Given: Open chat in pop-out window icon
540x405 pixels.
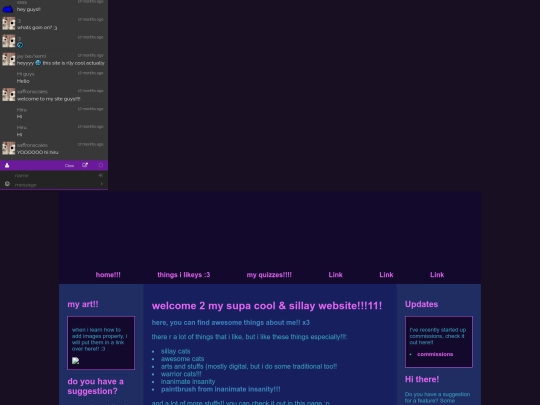Looking at the screenshot, I should [x=85, y=165].
